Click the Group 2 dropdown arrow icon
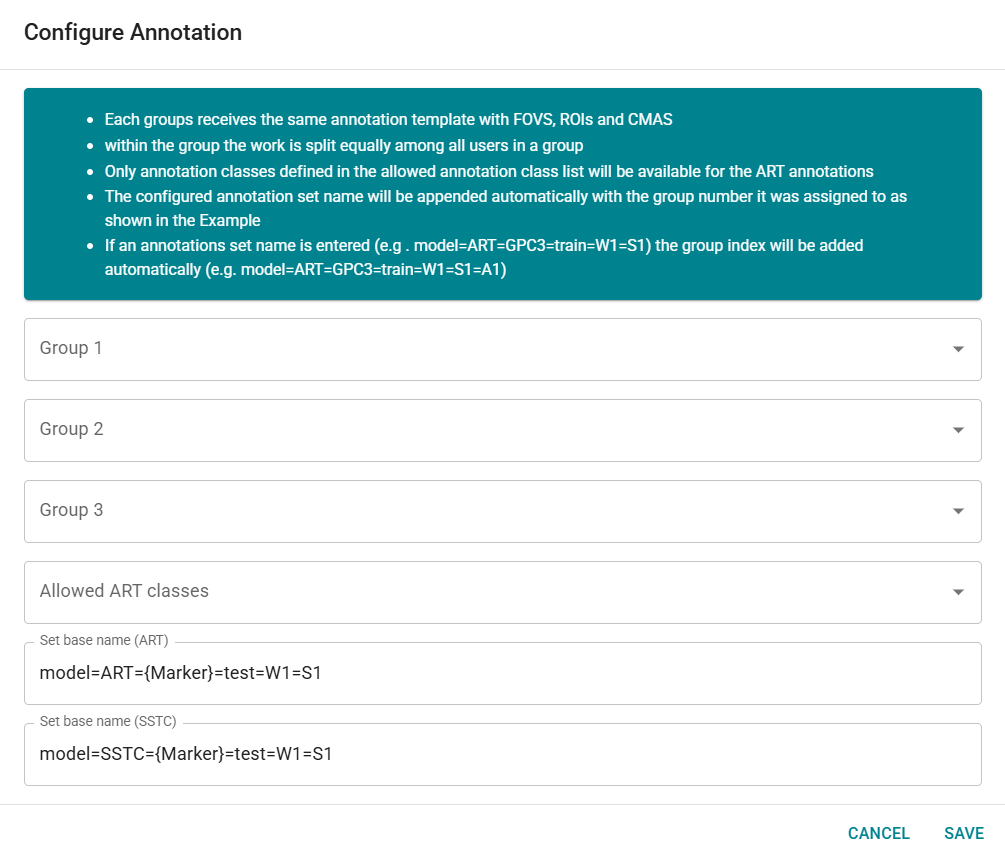The image size is (1005, 860). [958, 430]
